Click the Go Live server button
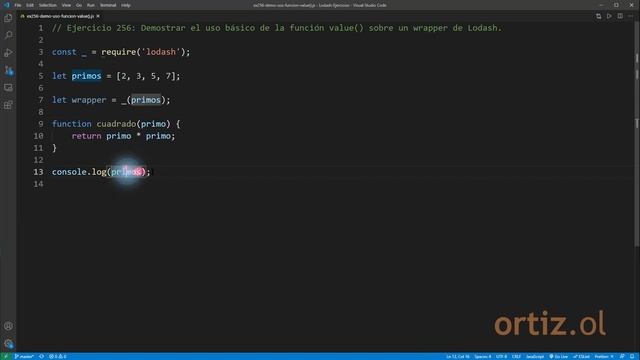This screenshot has width=640, height=360. 558,356
